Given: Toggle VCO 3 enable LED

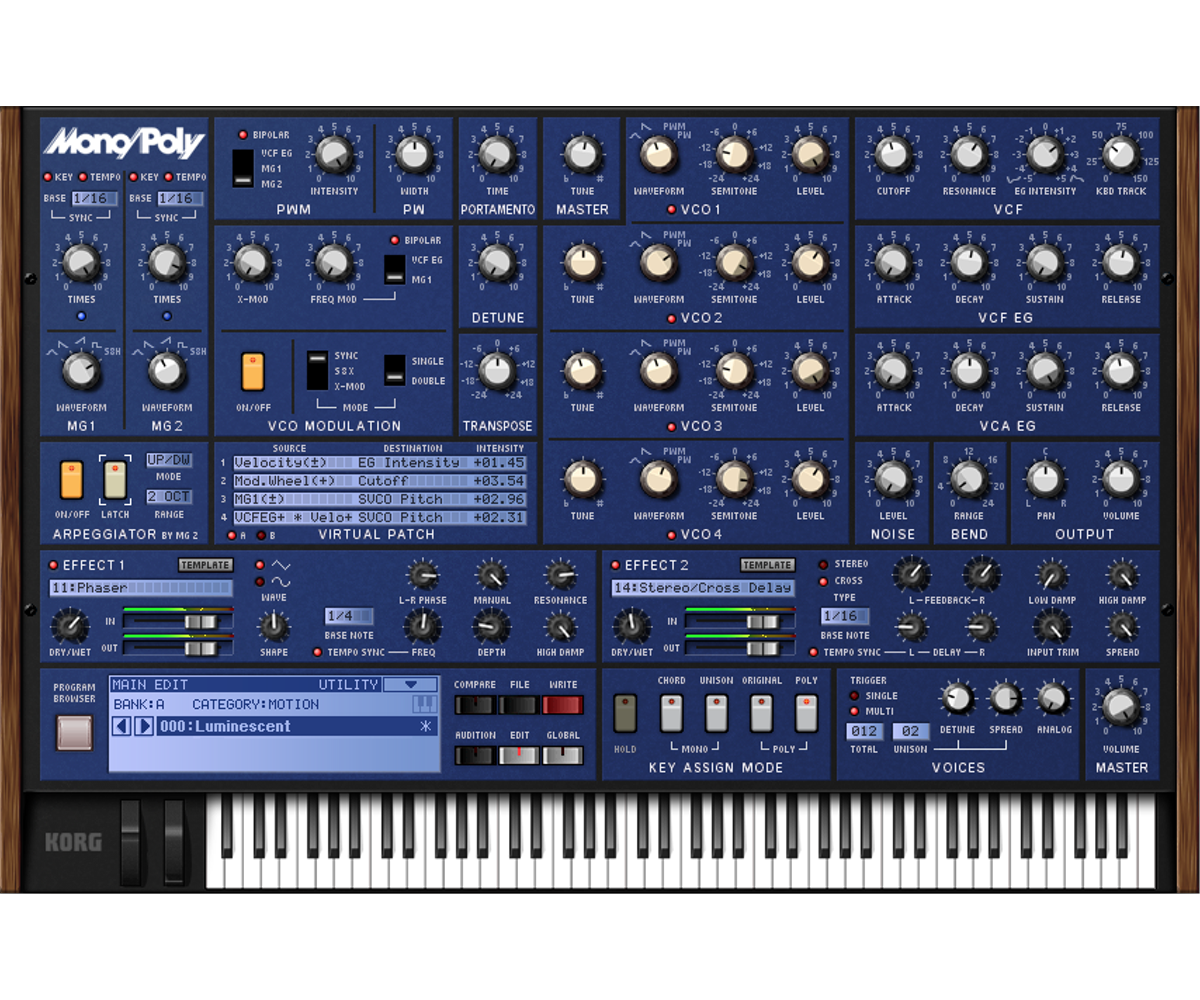Looking at the screenshot, I should pyautogui.click(x=672, y=427).
